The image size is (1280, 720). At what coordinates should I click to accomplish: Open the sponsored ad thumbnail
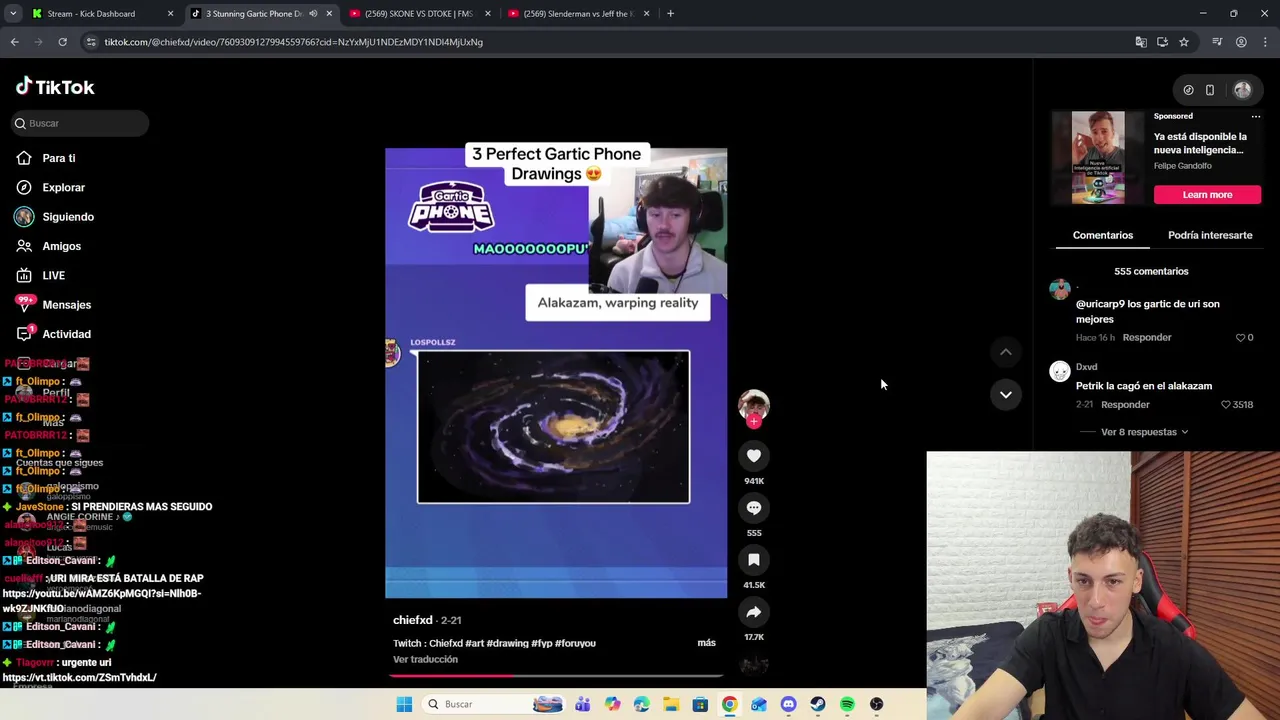pyautogui.click(x=1098, y=158)
